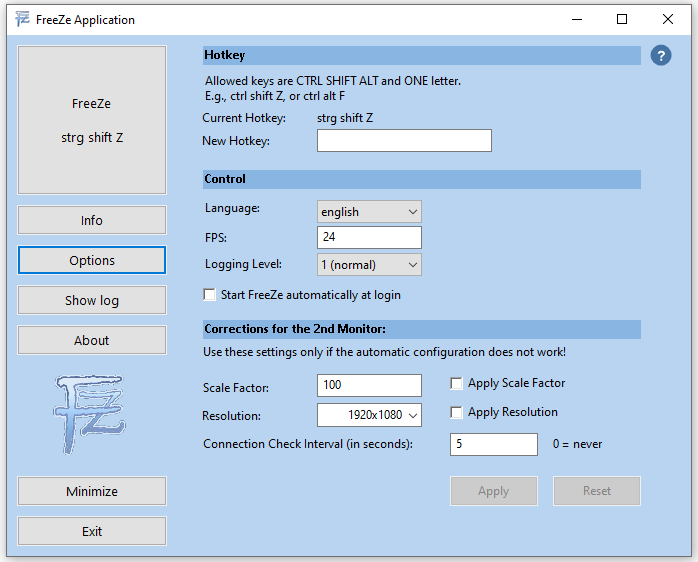Open help via the blue question mark icon
Image resolution: width=698 pixels, height=562 pixels.
click(661, 56)
